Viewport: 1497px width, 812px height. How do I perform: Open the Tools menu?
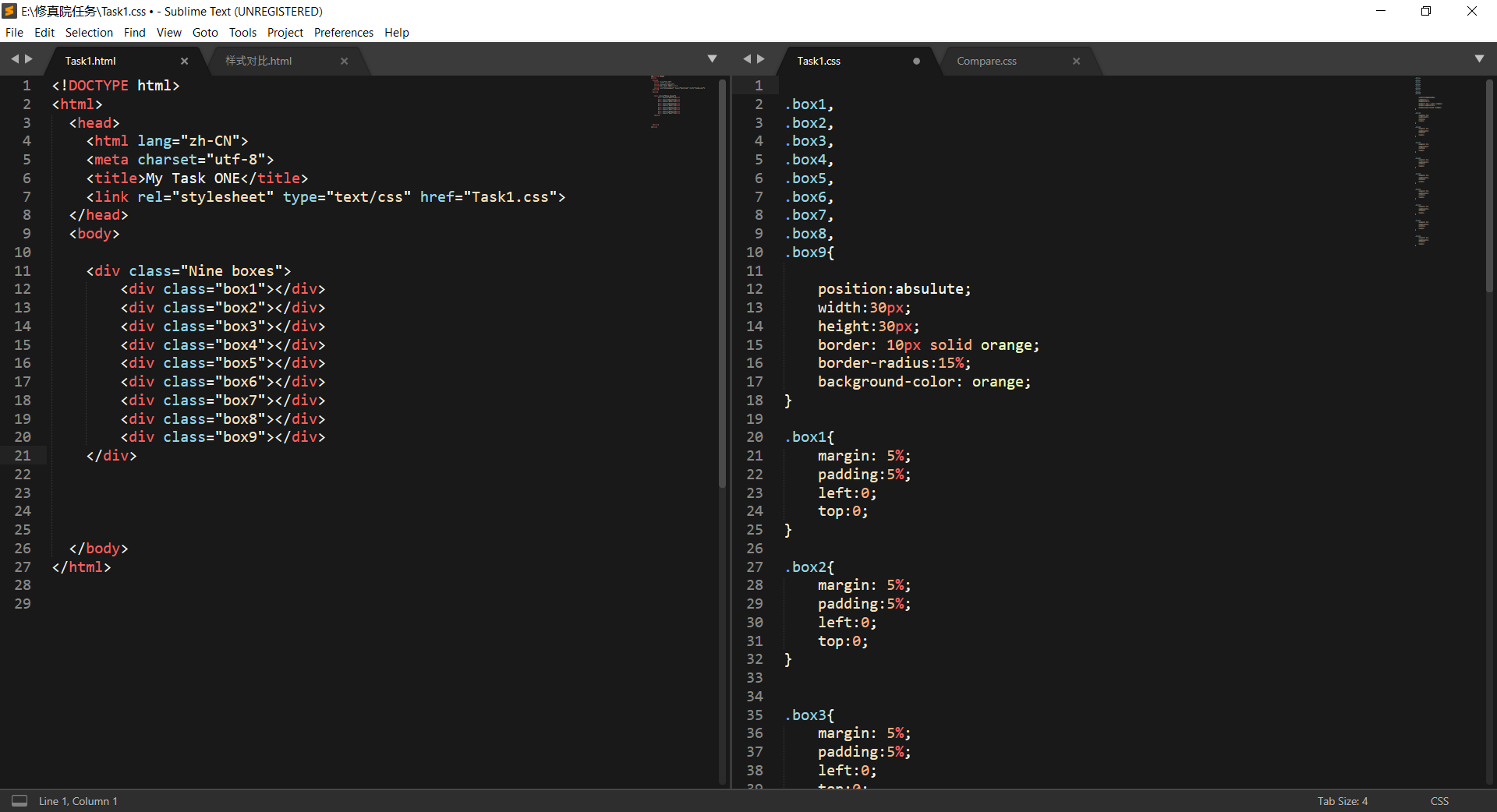point(242,33)
